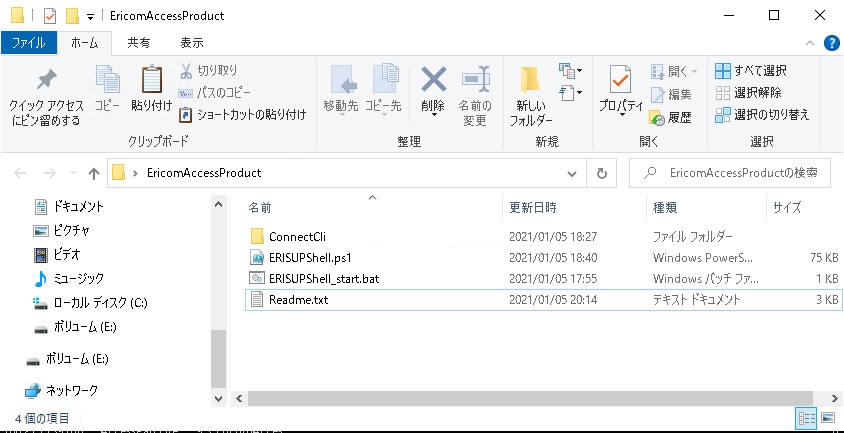Switch to the View tab
Screen dimensions: 844x433
tap(191, 43)
